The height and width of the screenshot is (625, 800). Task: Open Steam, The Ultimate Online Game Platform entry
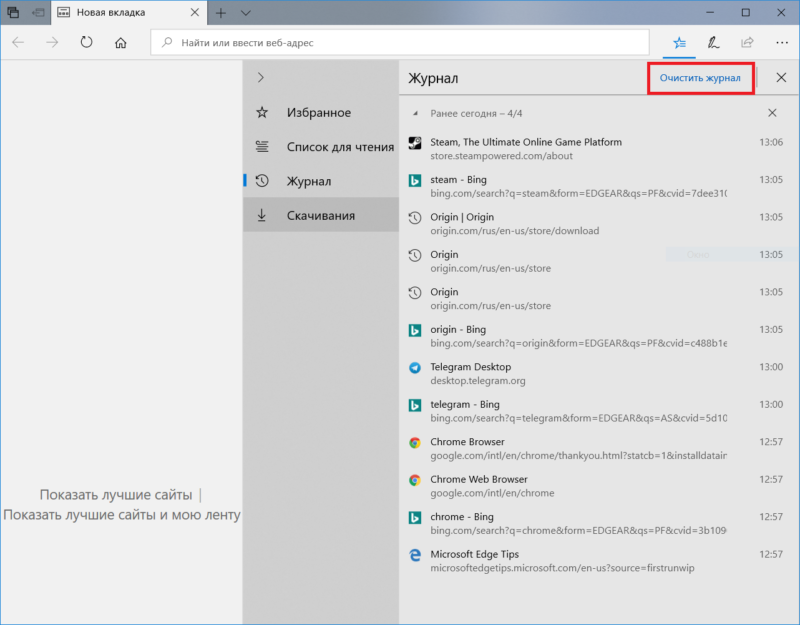[598, 148]
